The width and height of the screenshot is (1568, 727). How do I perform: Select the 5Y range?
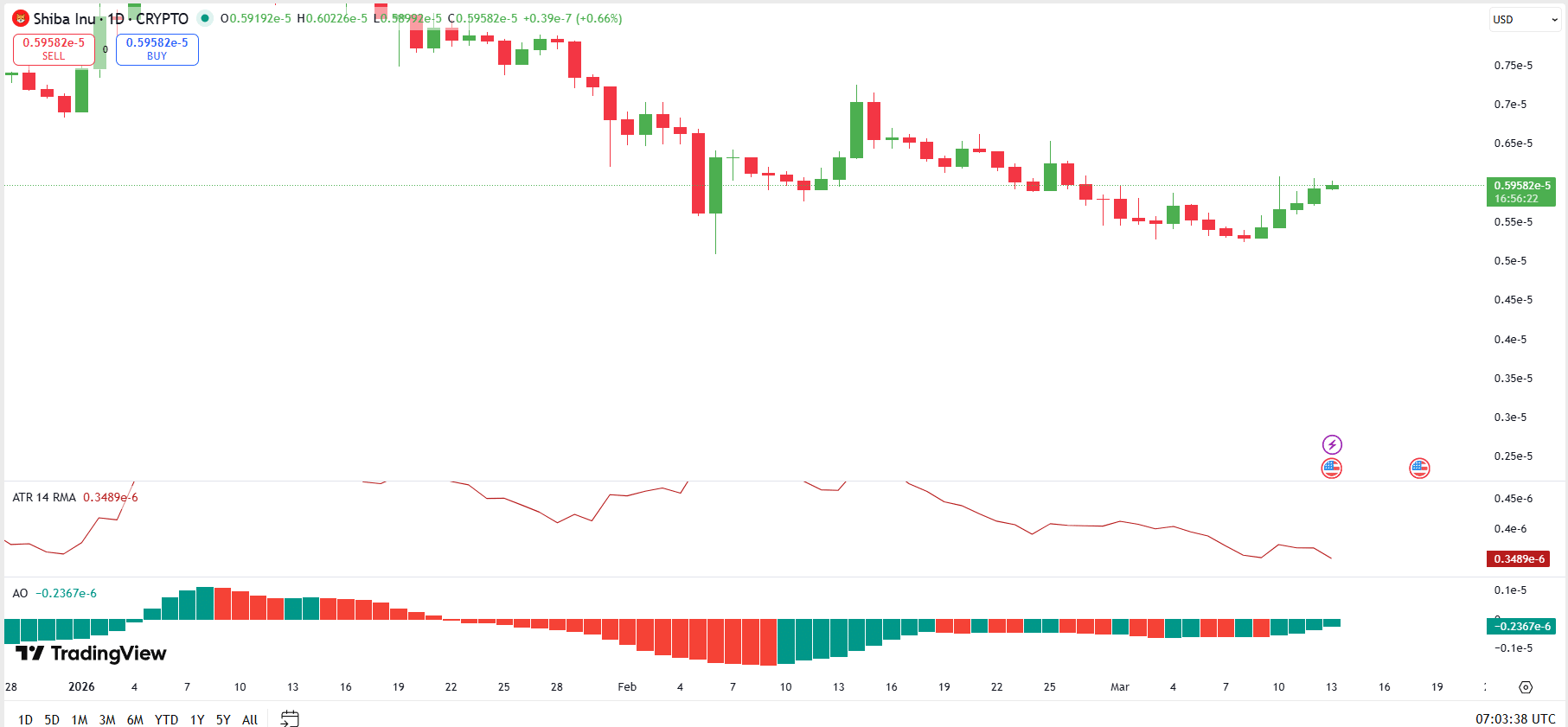coord(222,719)
